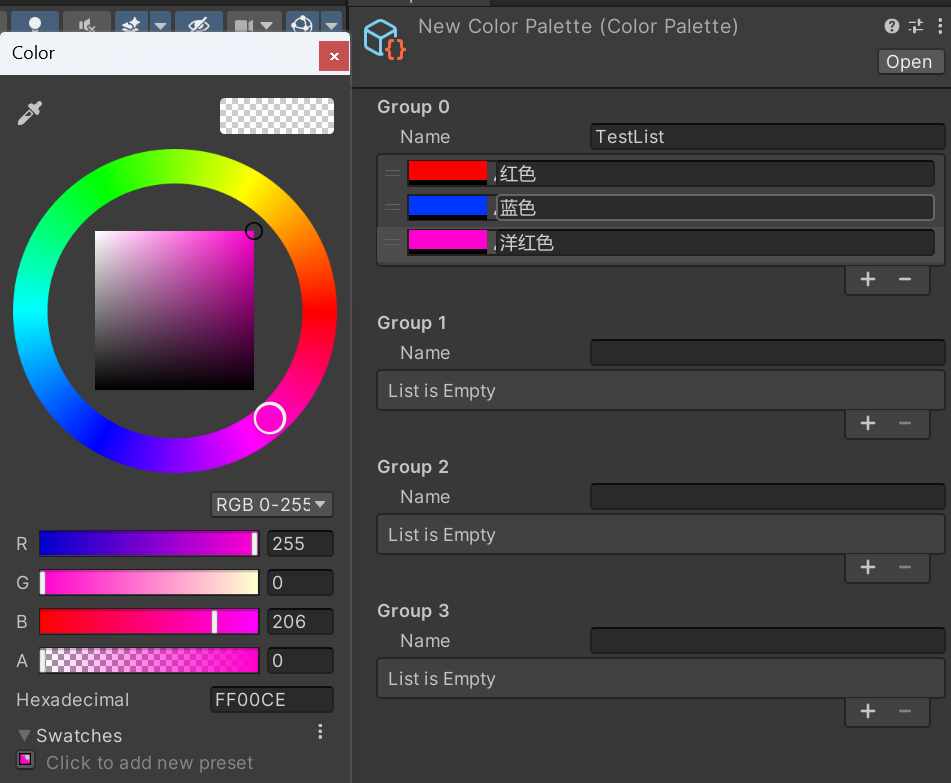
Task: Toggle scene audio mute button
Action: 87,24
